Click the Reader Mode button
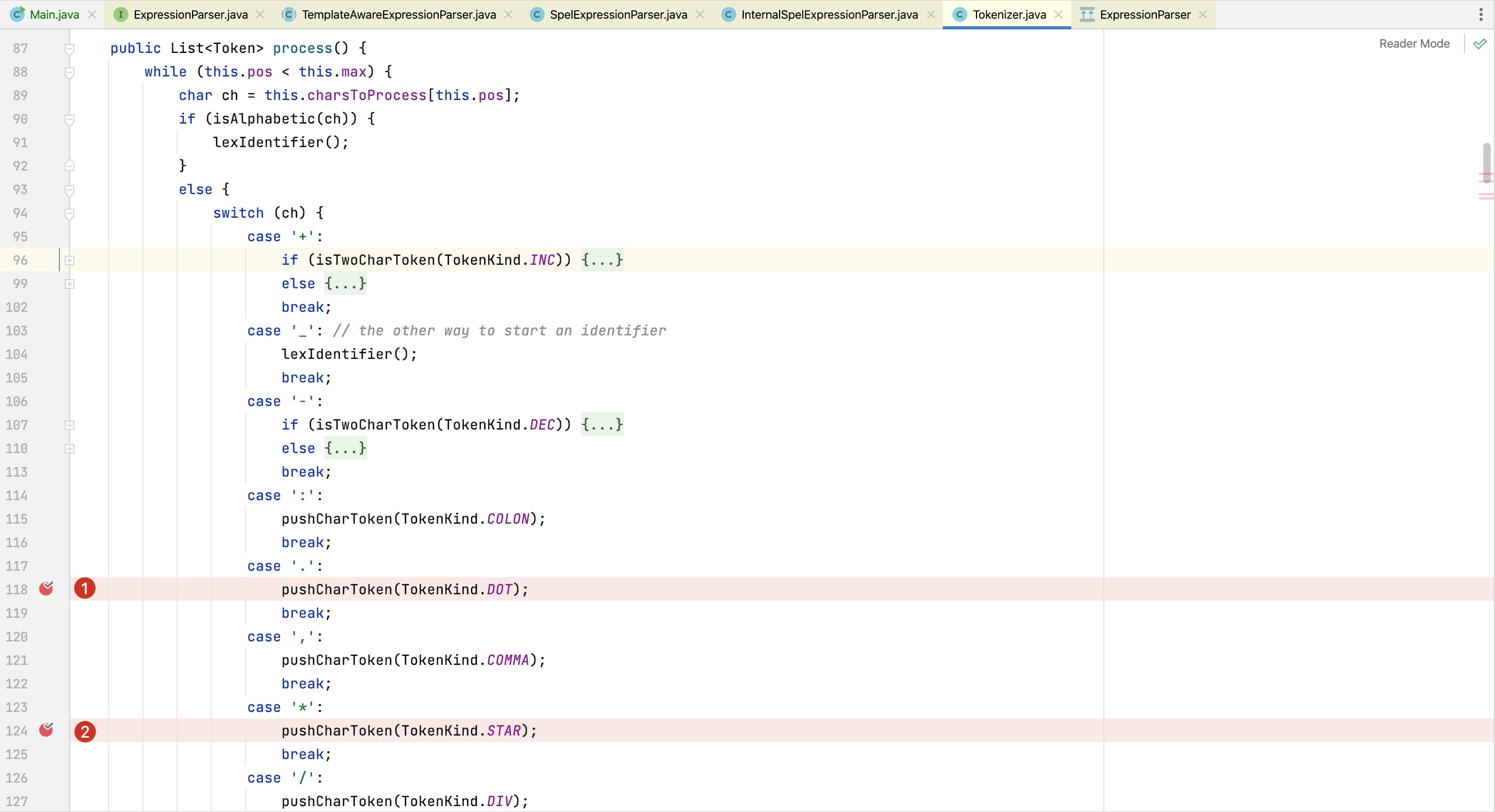Image resolution: width=1495 pixels, height=812 pixels. tap(1414, 43)
